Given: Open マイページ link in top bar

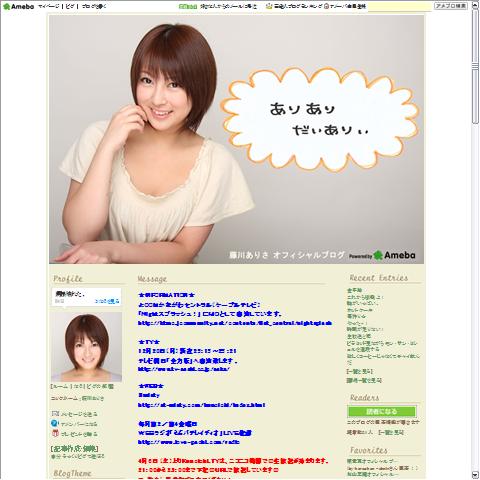Looking at the screenshot, I should click(49, 6).
